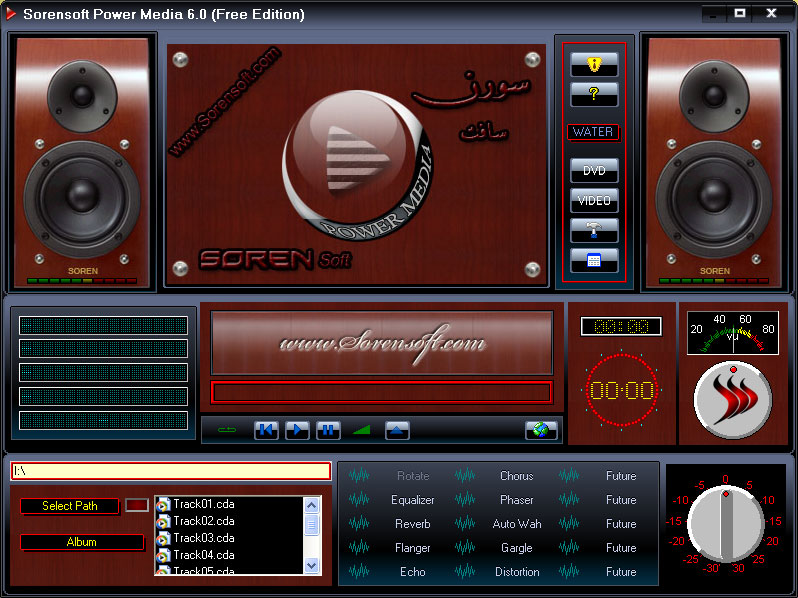This screenshot has height=598, width=798.
Task: Click small red button beside Select Path
Action: [x=137, y=505]
